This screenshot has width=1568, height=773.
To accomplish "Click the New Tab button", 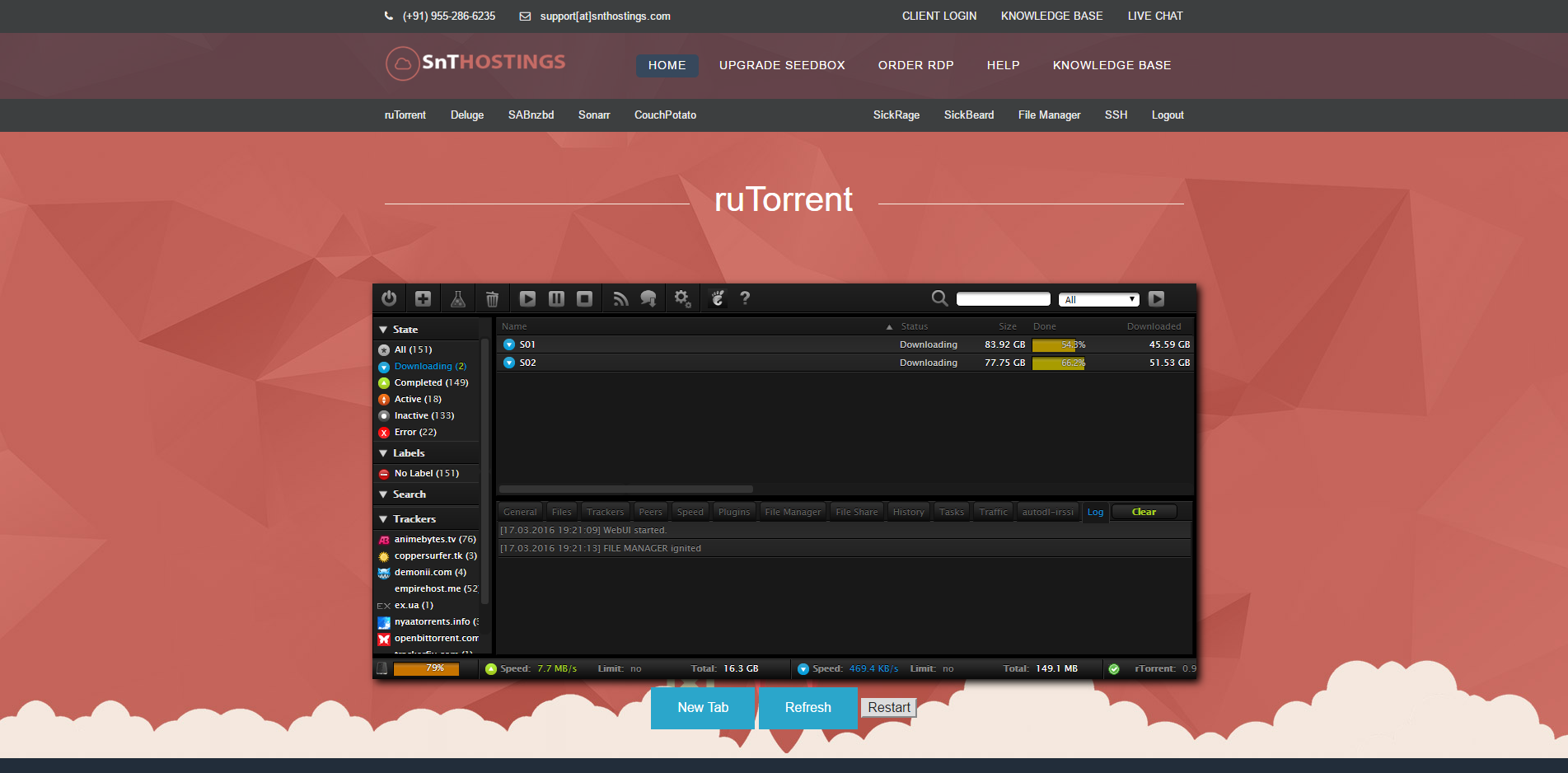I will click(703, 708).
